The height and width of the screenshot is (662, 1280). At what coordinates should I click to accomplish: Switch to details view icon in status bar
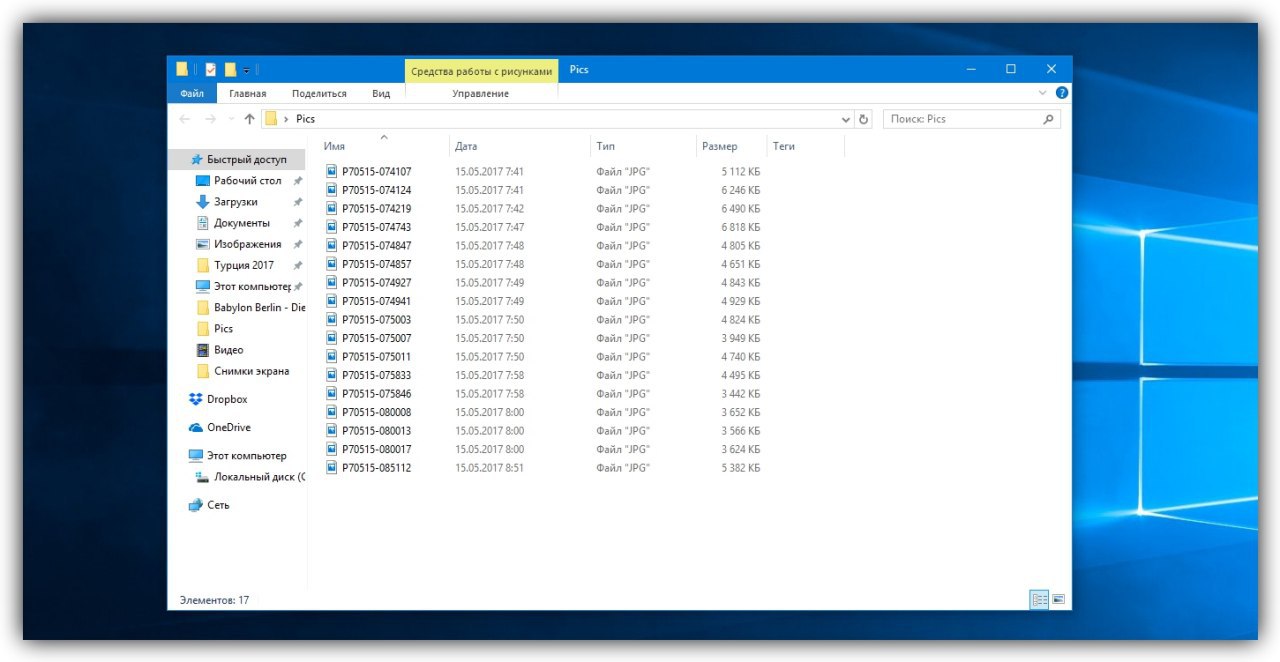pyautogui.click(x=1039, y=599)
